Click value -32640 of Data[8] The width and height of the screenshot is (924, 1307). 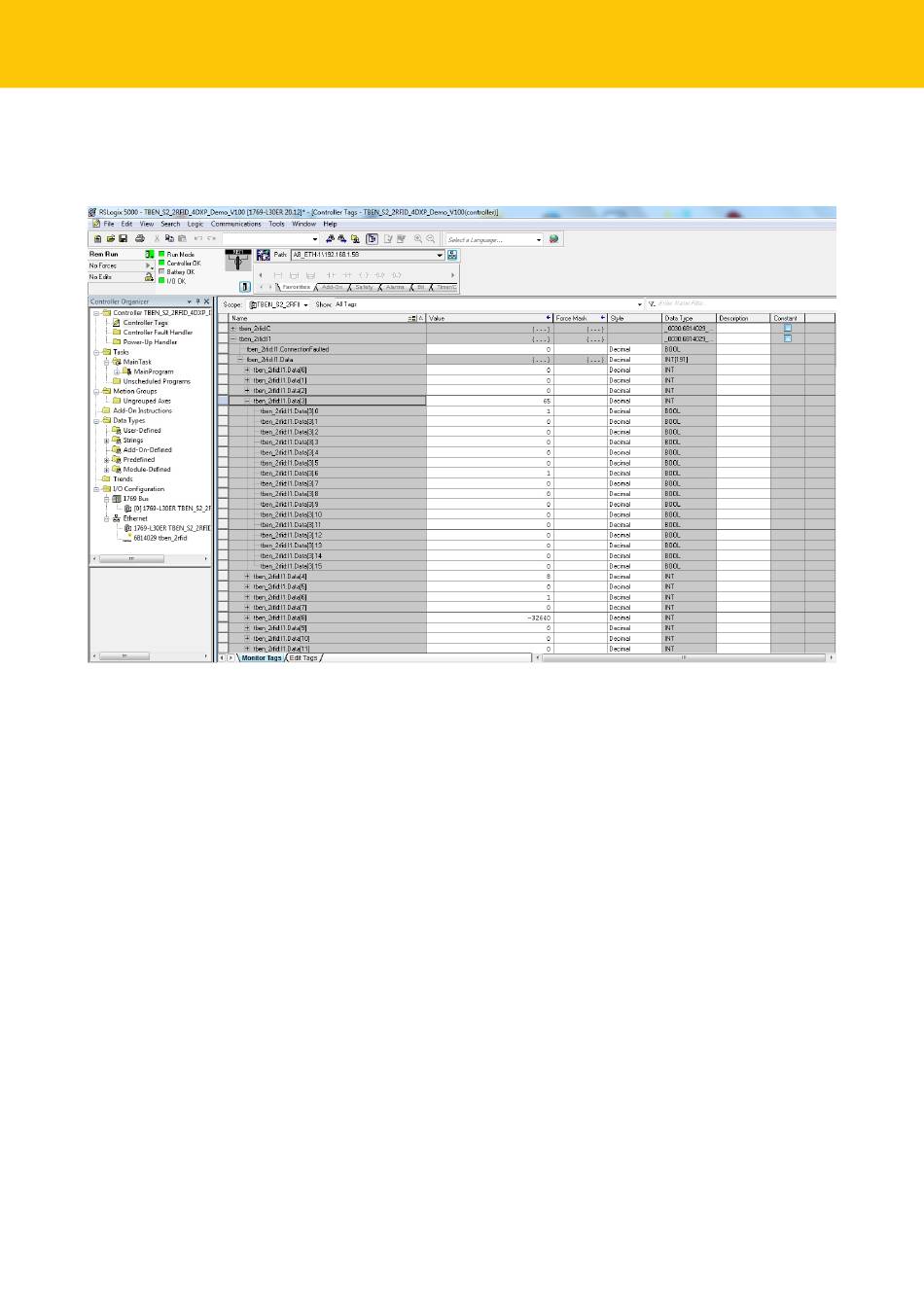(x=489, y=618)
